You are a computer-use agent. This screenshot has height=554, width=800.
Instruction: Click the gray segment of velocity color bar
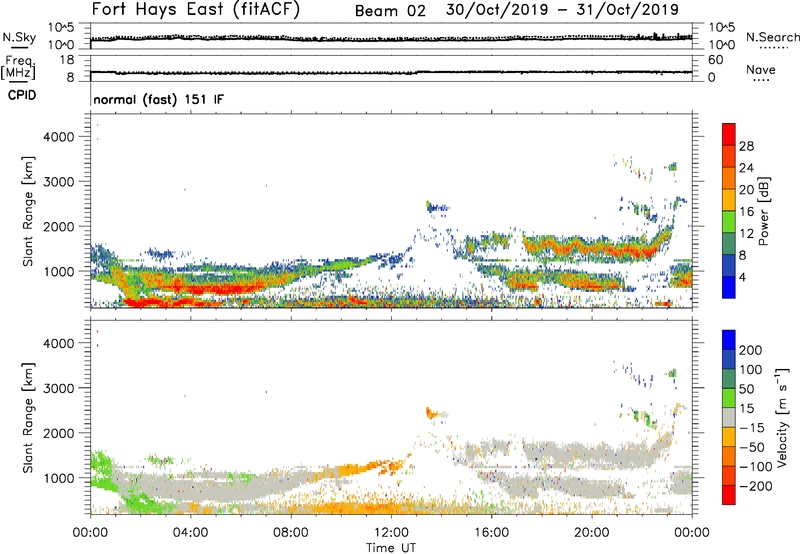(729, 418)
